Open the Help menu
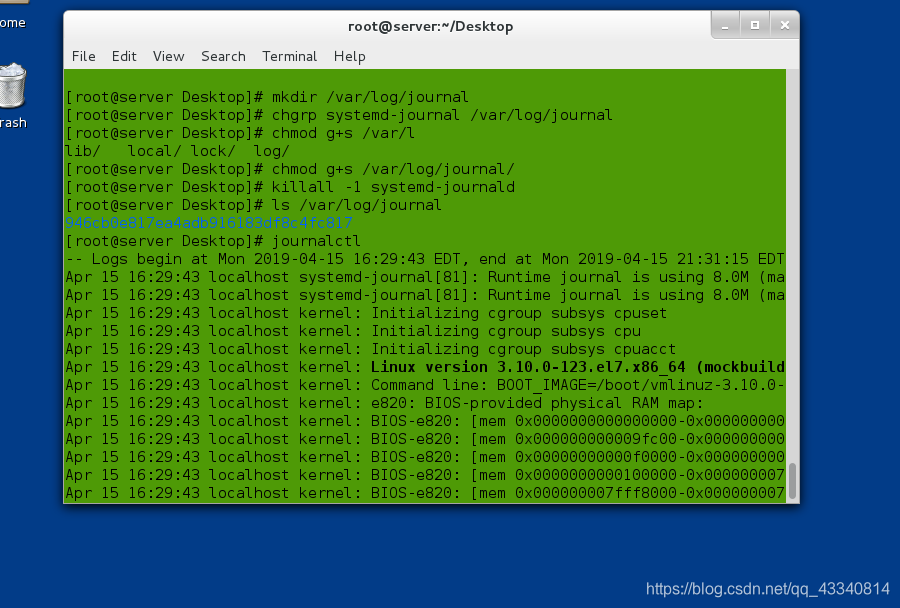 pos(350,56)
